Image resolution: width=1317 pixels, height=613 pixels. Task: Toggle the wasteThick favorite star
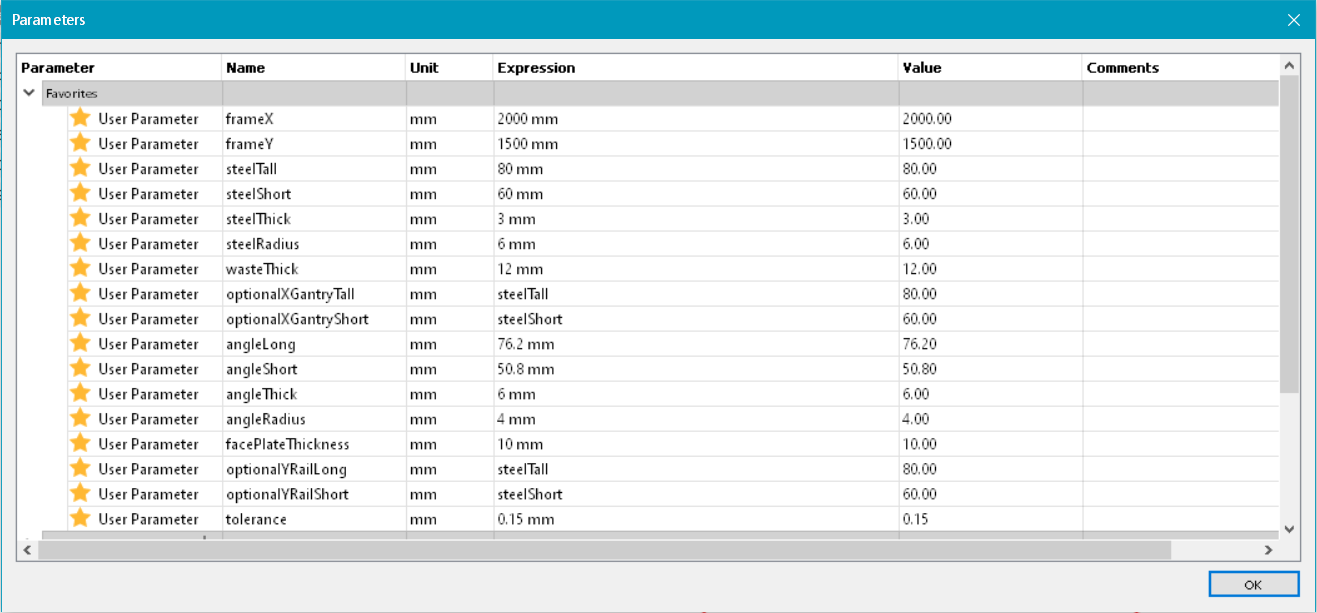coord(81,268)
